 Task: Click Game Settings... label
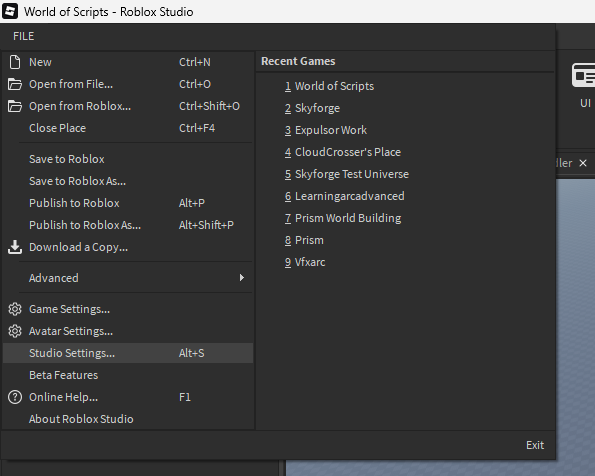click(69, 309)
